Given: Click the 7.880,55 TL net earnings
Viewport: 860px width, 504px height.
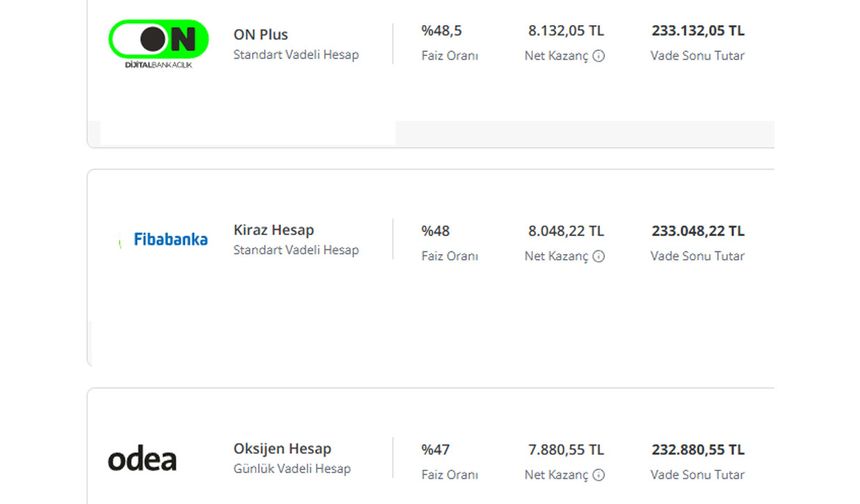Looking at the screenshot, I should coord(566,450).
